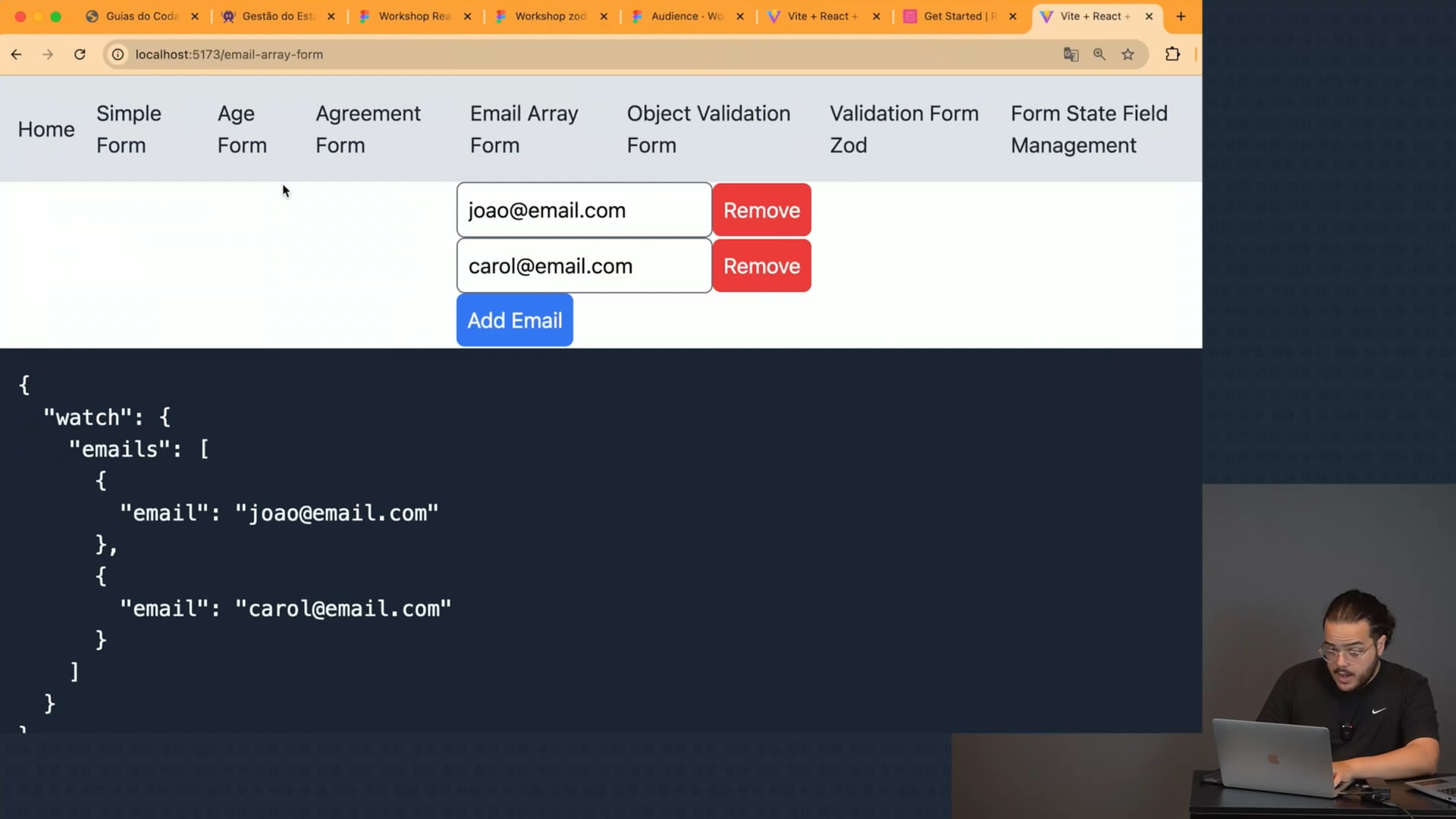
Task: Open the extensions puzzle icon
Action: pyautogui.click(x=1172, y=55)
